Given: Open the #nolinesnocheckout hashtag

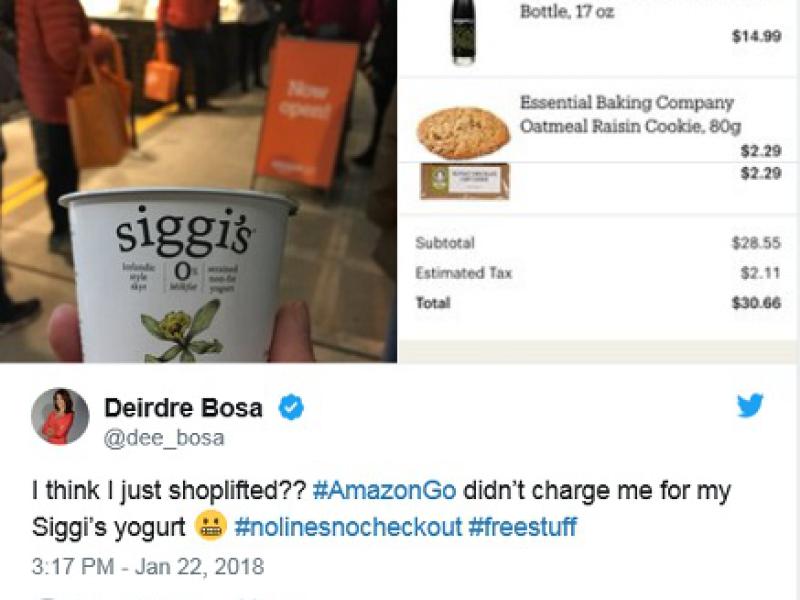Looking at the screenshot, I should click(348, 527).
